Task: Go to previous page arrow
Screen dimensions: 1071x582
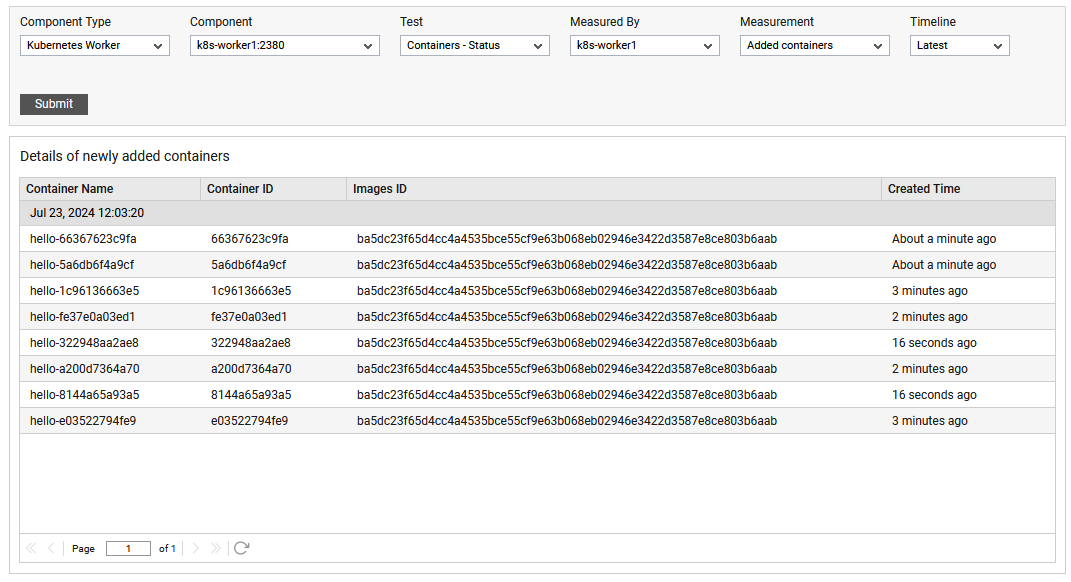Action: tap(51, 549)
